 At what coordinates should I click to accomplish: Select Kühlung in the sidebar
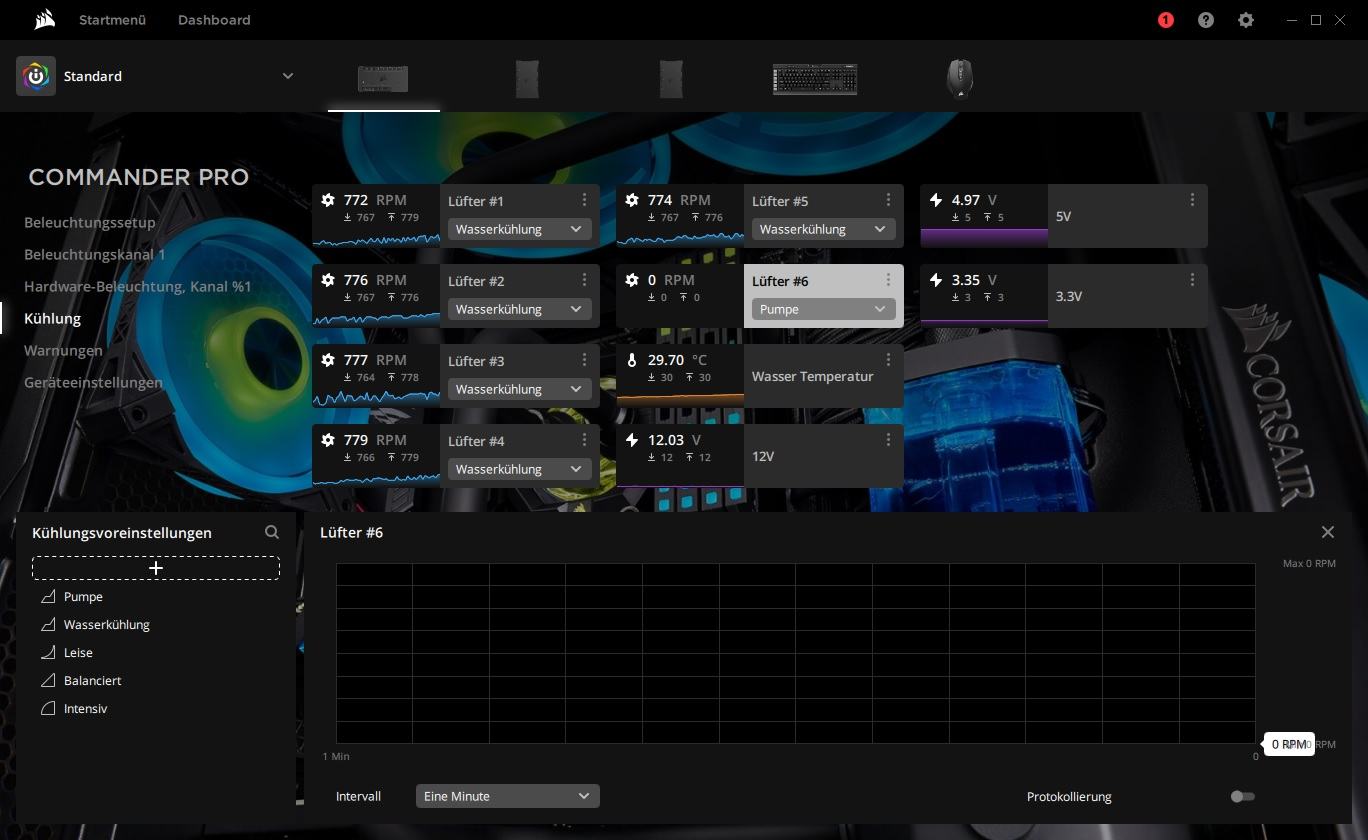coord(52,318)
